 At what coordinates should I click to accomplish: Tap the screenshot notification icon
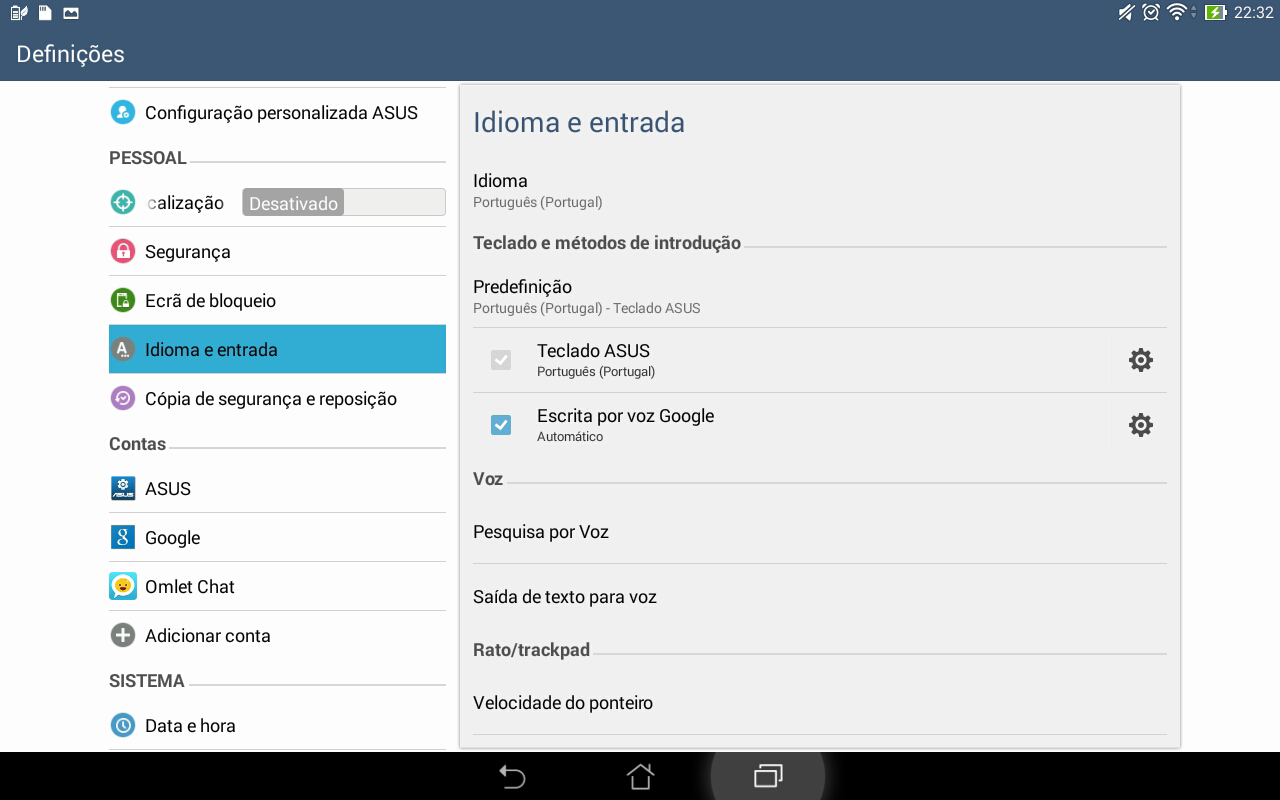[71, 13]
